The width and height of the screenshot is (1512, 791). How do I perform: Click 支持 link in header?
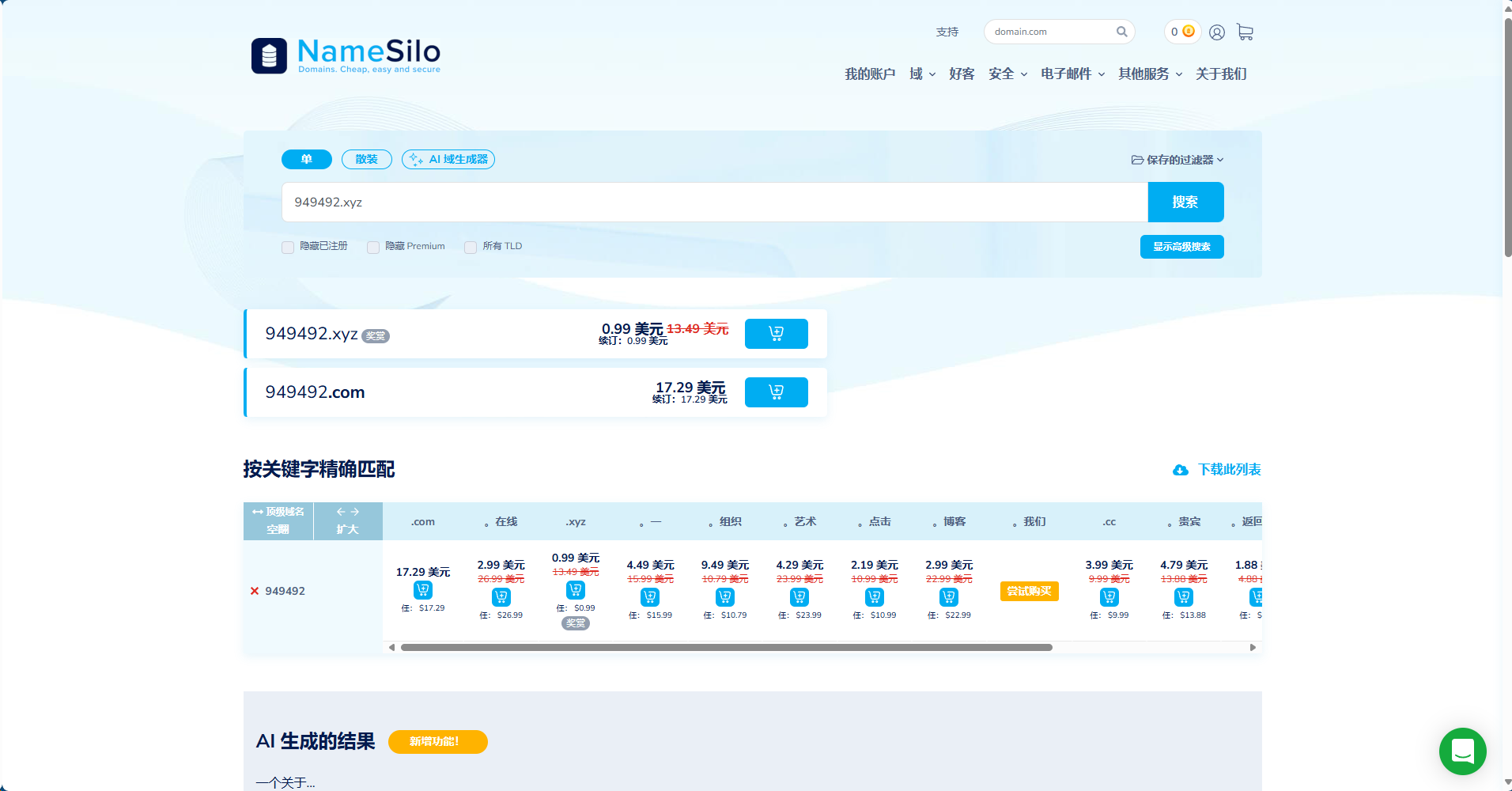(x=947, y=32)
